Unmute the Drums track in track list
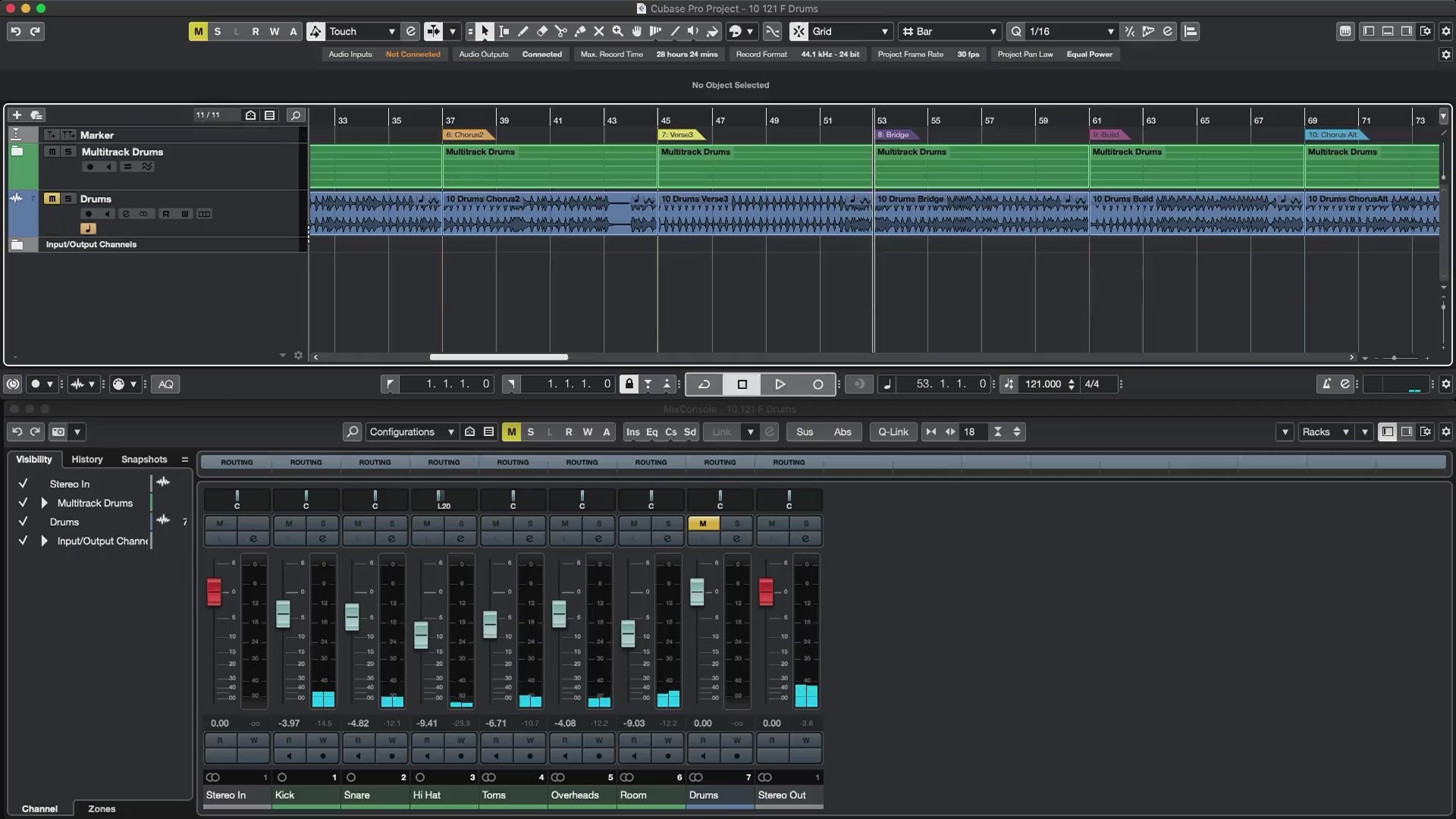 click(x=52, y=199)
